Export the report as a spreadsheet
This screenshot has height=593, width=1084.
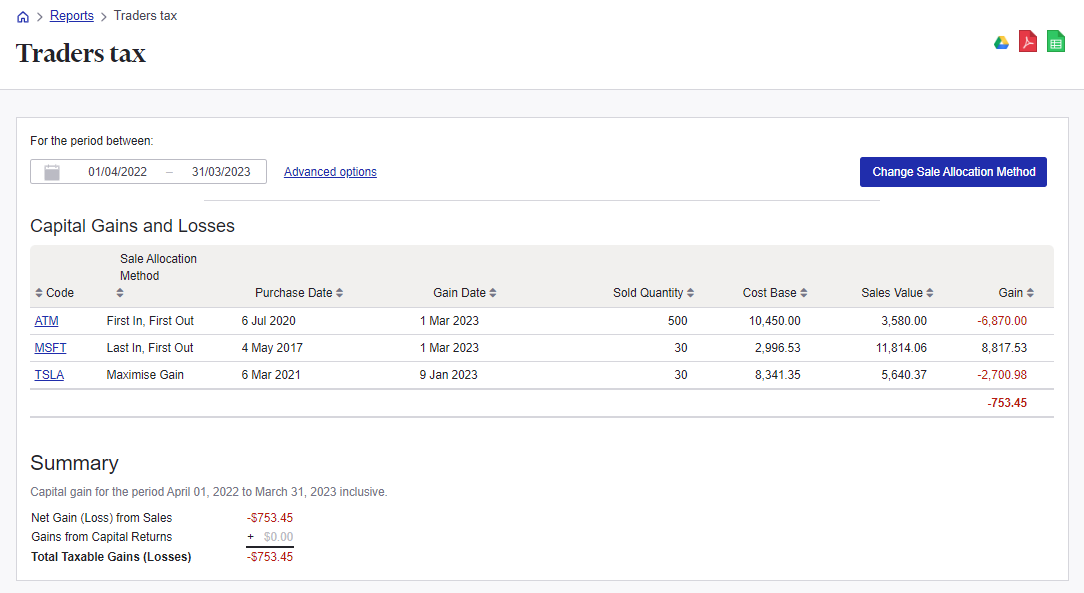(x=1055, y=42)
